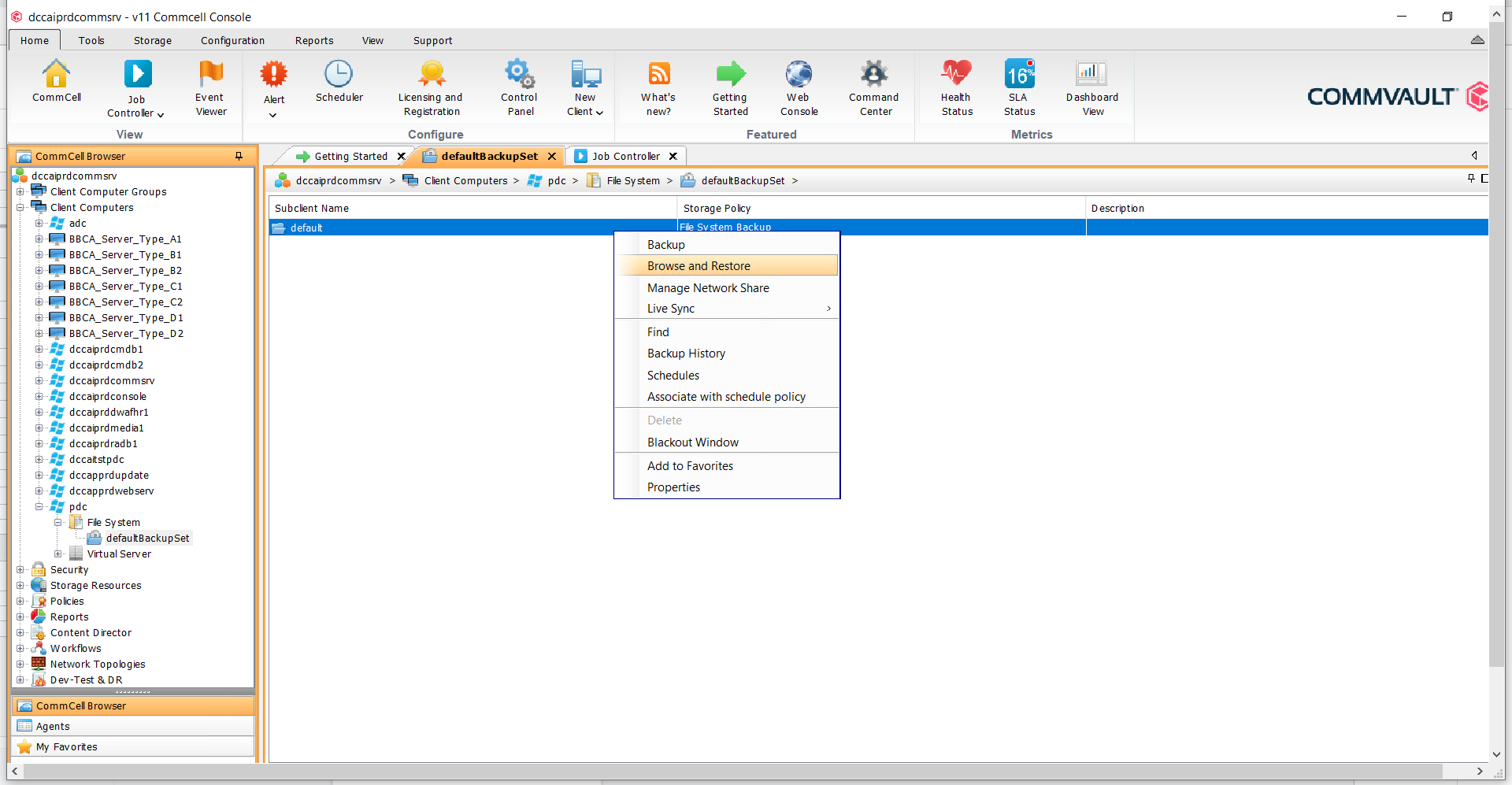Open the My Favorites pane button
The width and height of the screenshot is (1512, 785).
pos(133,746)
